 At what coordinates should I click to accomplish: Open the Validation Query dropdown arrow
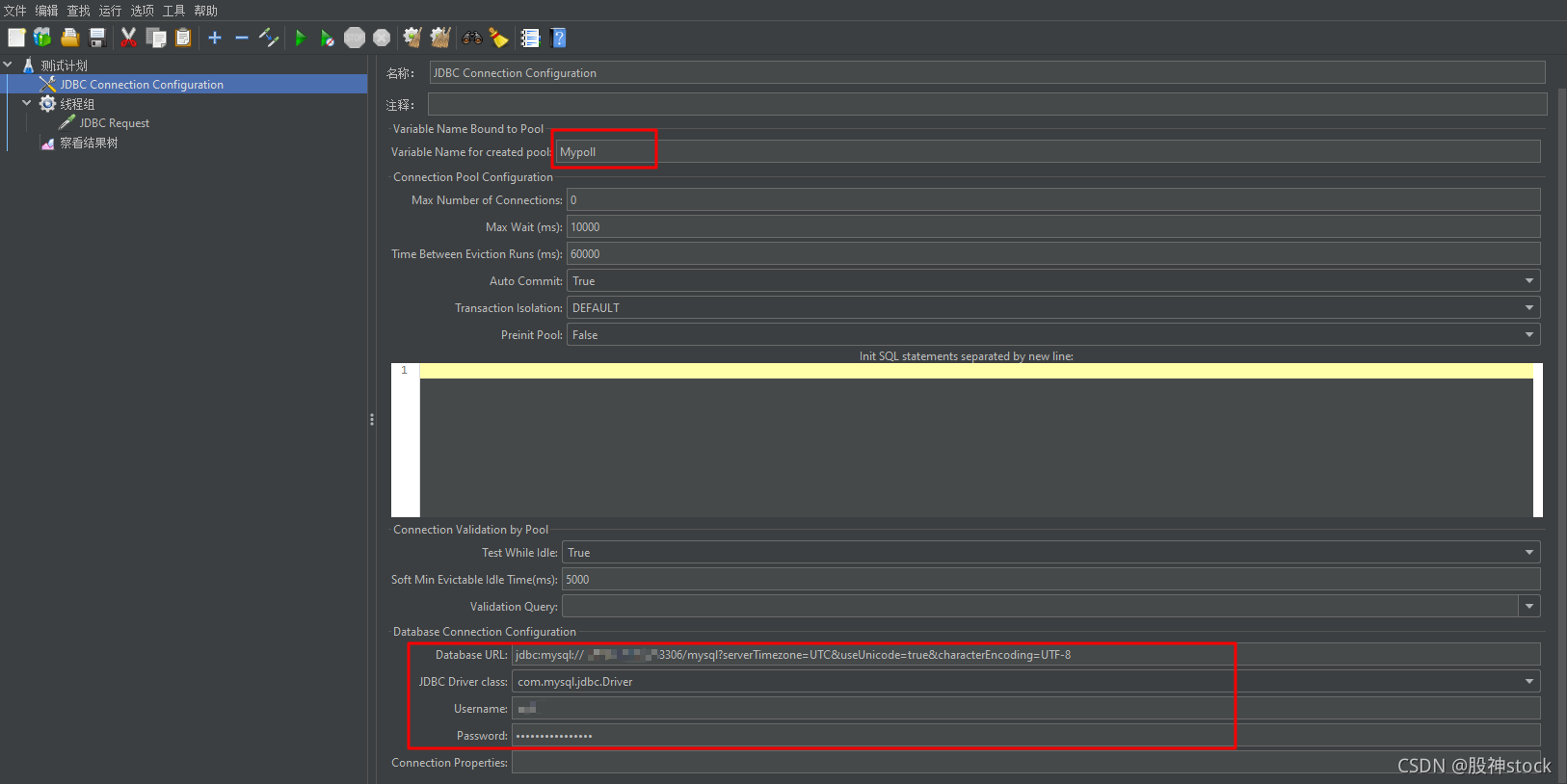click(1529, 607)
